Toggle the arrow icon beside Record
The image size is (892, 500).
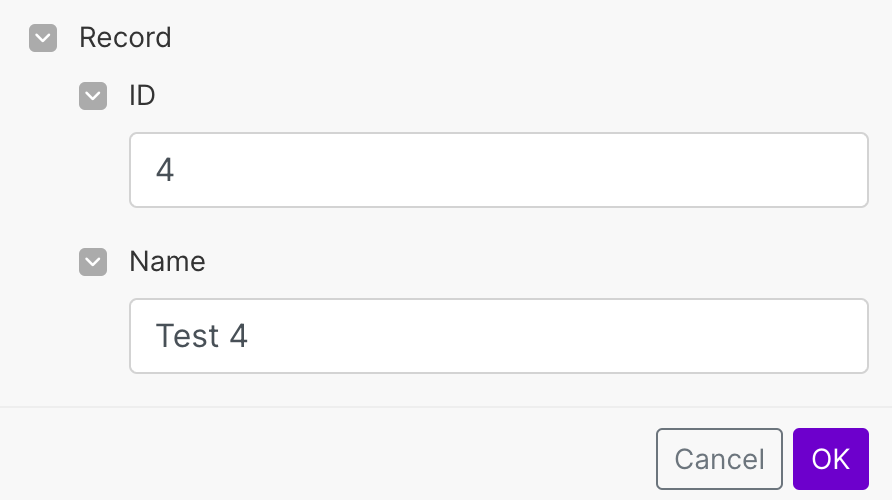pos(43,38)
